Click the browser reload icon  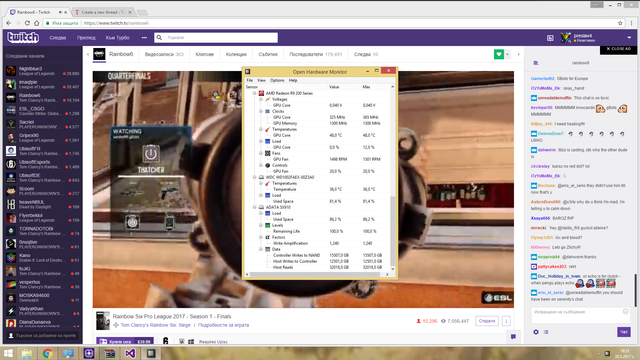[27, 23]
